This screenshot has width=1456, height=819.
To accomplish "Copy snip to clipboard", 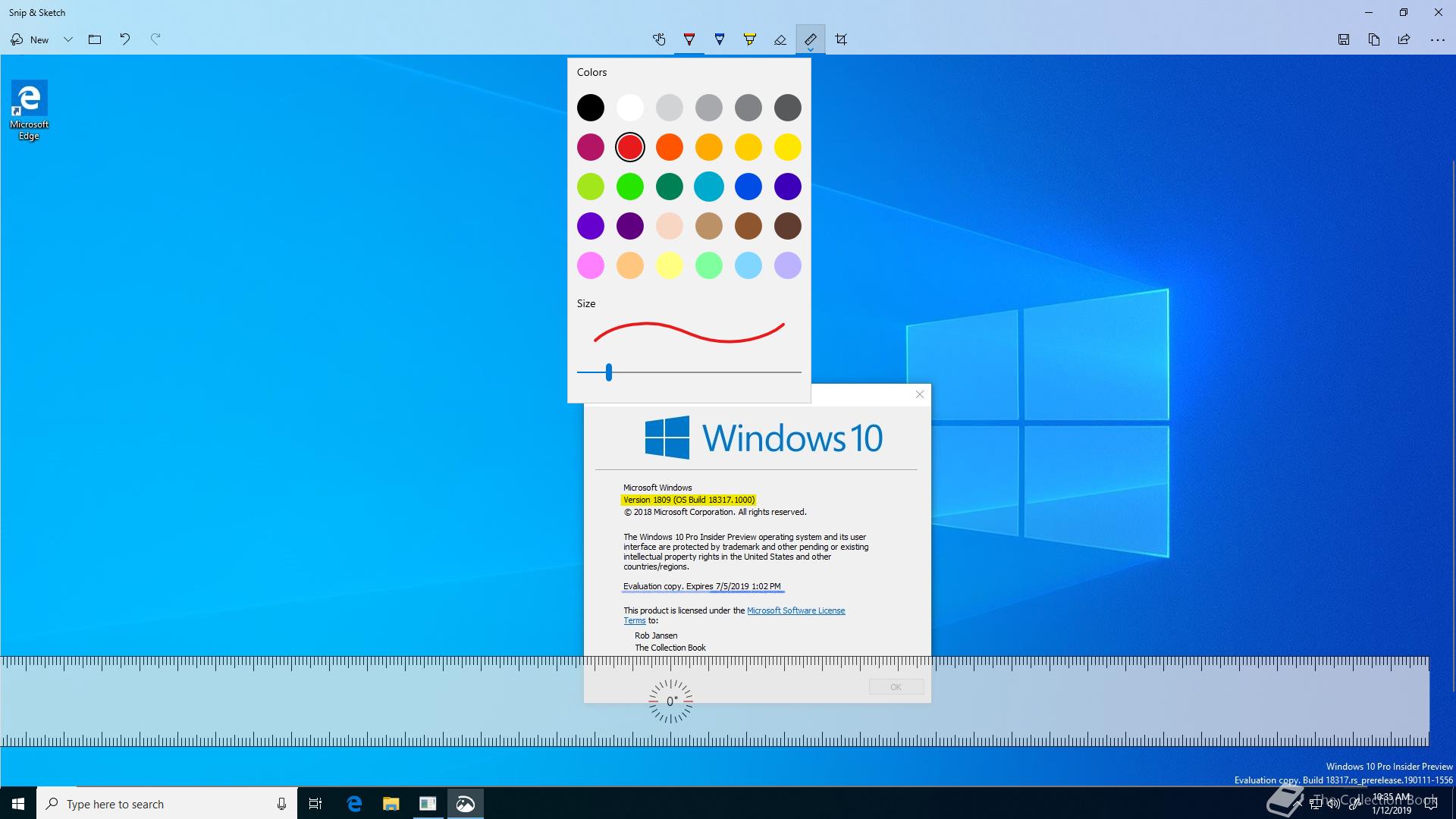I will pos(1374,39).
